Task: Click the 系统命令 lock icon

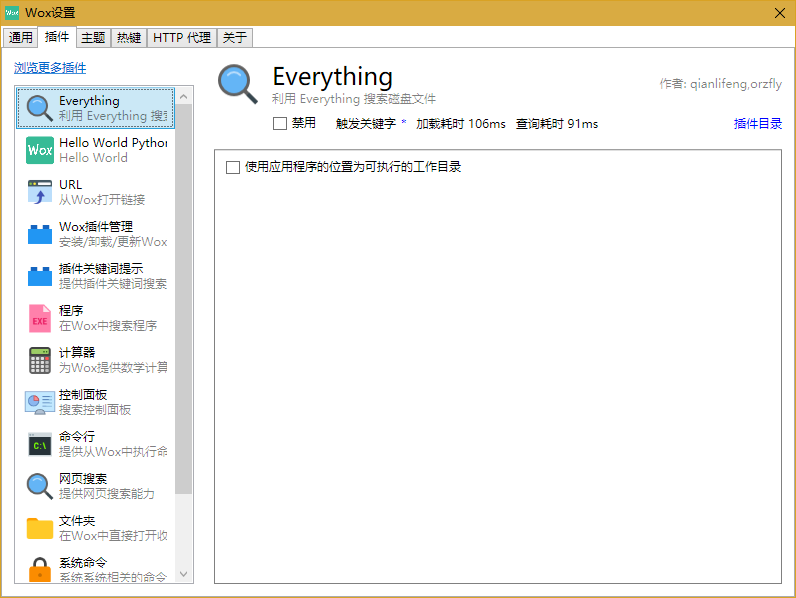Action: point(40,570)
